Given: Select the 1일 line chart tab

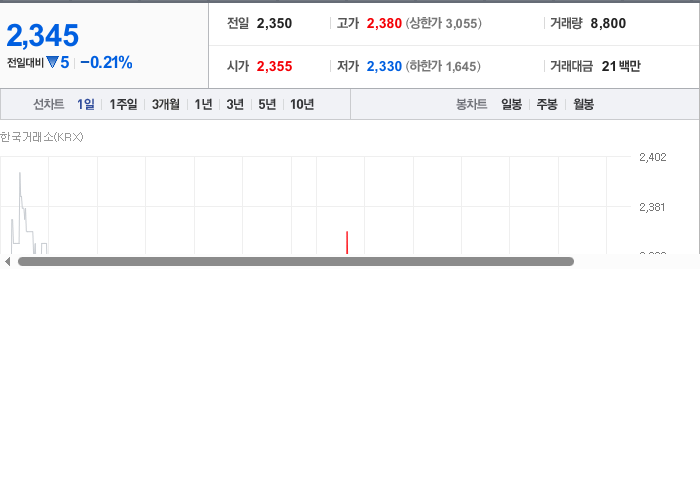Looking at the screenshot, I should click(x=86, y=104).
